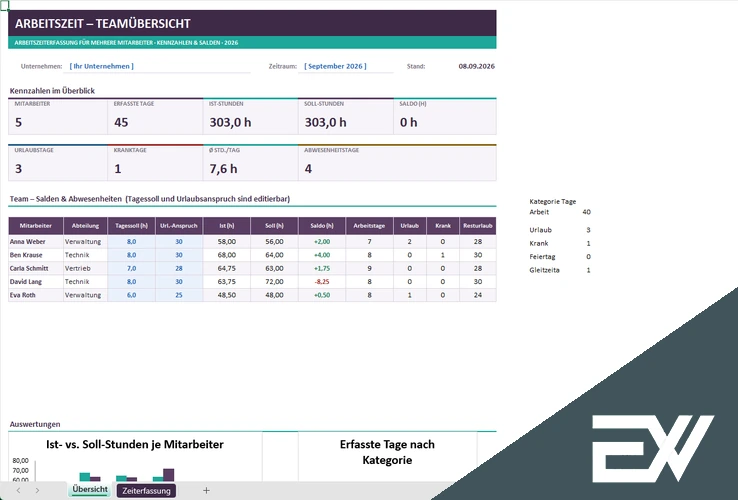Click the Abwesenheitstage KPI value 4

308,169
